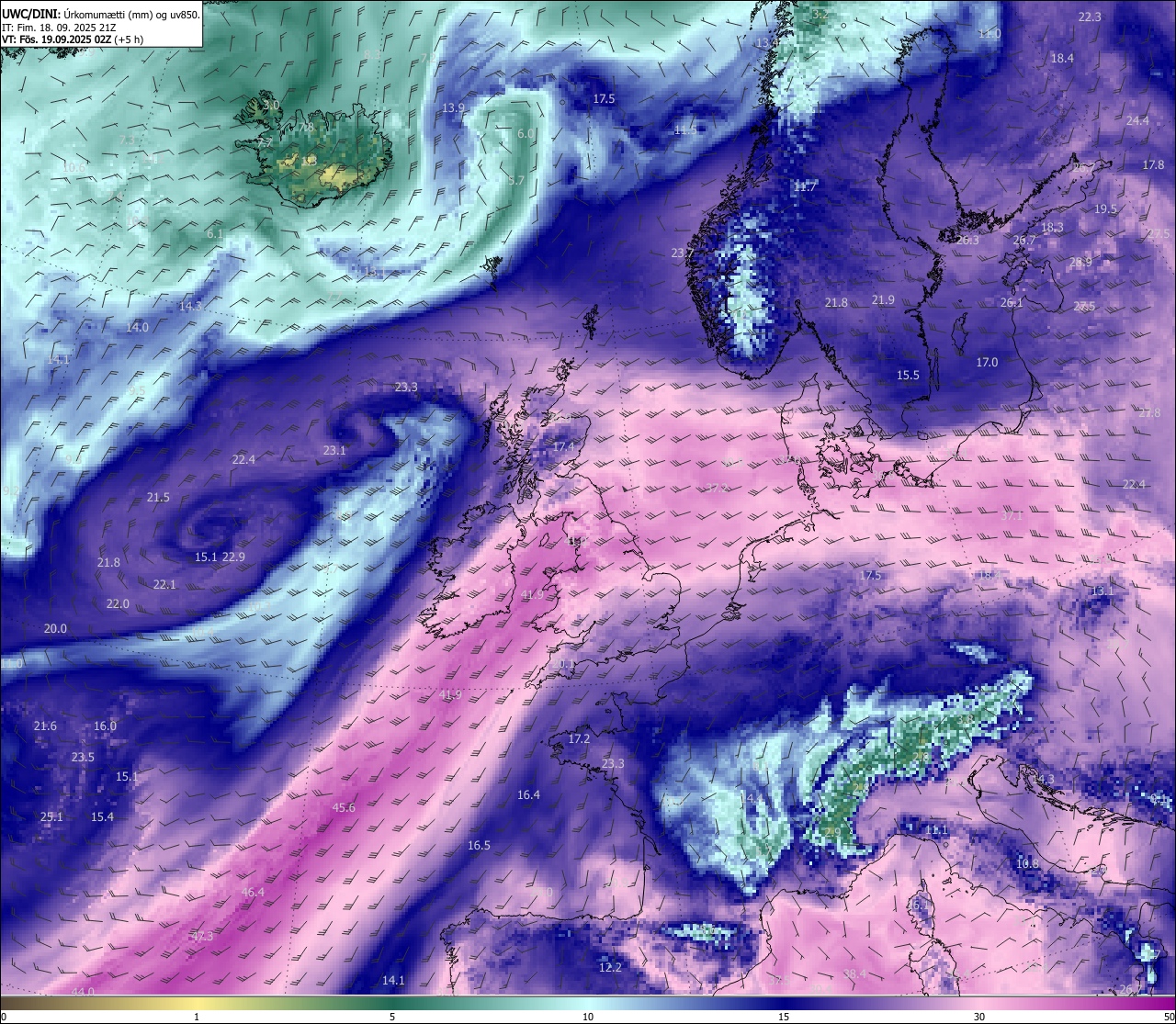Image resolution: width=1176 pixels, height=1024 pixels.
Task: Click the map value '23.7'
Action: [x=682, y=253]
